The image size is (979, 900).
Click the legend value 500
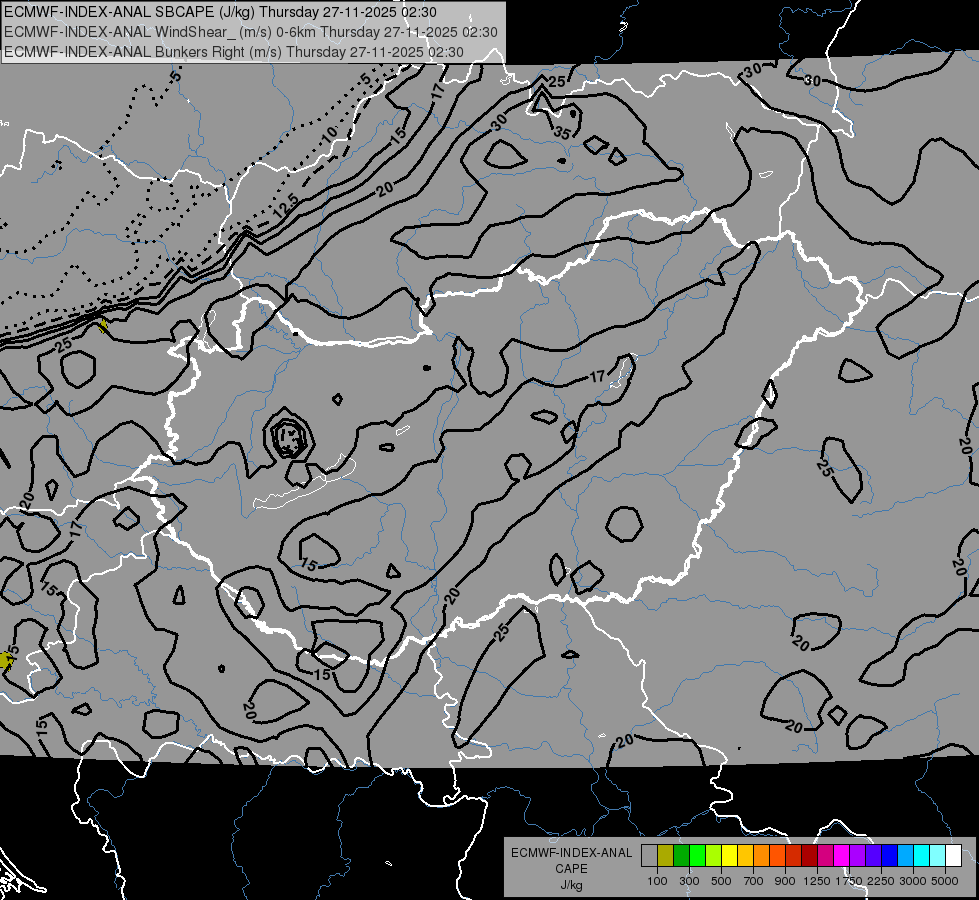point(721,881)
